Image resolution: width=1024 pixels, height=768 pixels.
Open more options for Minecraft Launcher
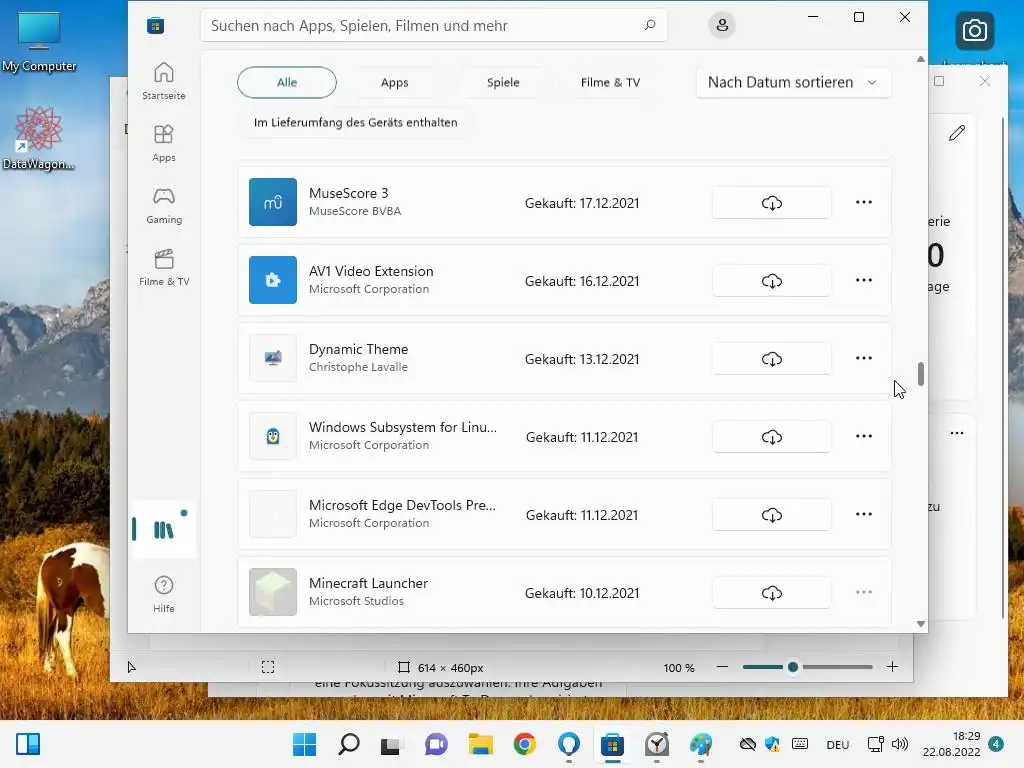(863, 592)
